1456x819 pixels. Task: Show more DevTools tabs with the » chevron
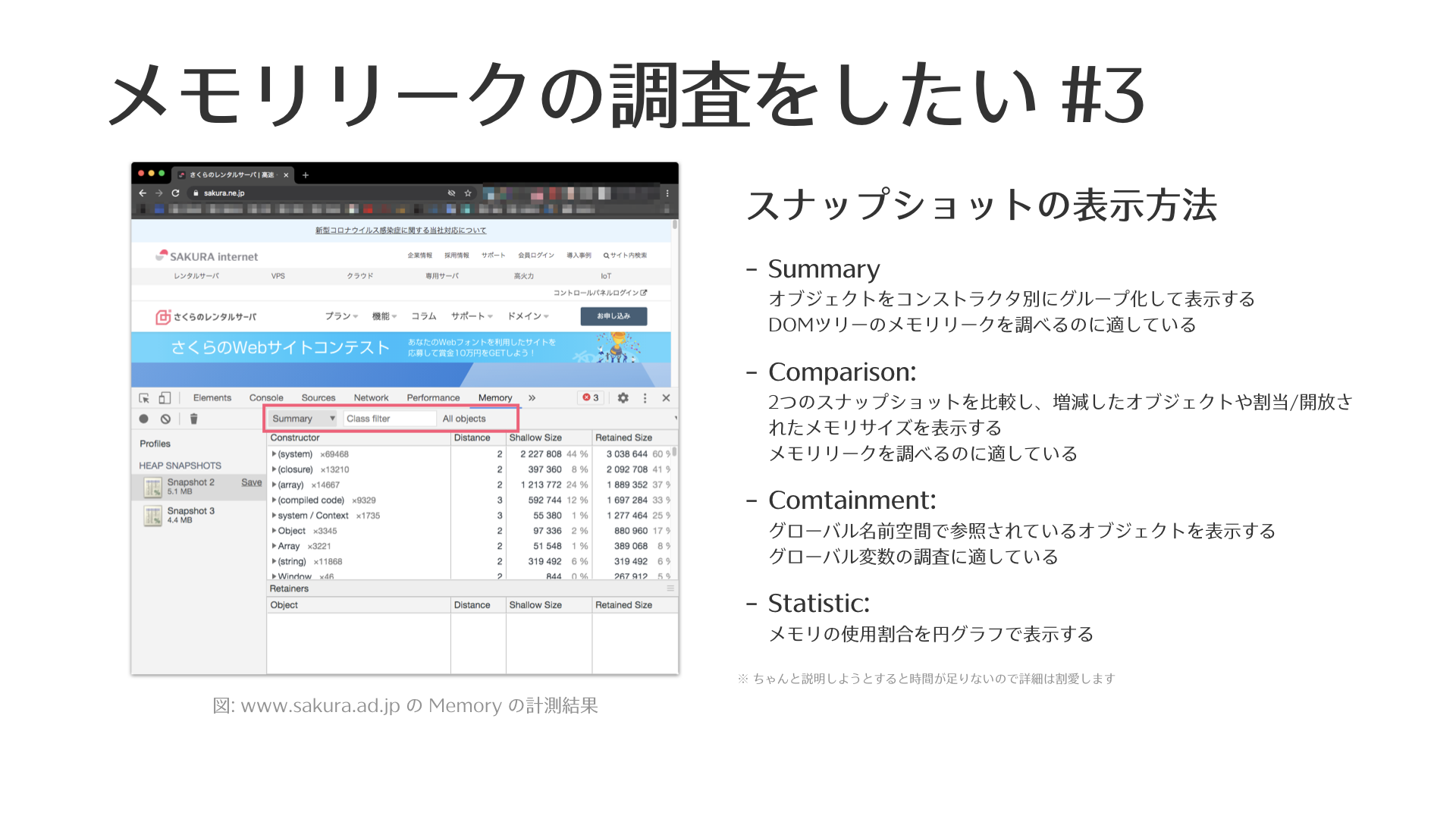click(x=532, y=398)
